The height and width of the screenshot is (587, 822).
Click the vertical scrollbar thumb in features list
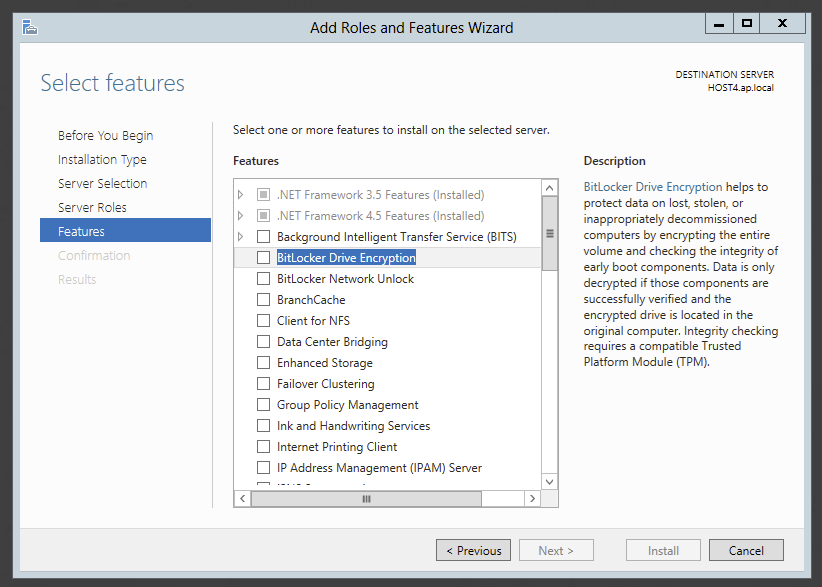pos(549,233)
